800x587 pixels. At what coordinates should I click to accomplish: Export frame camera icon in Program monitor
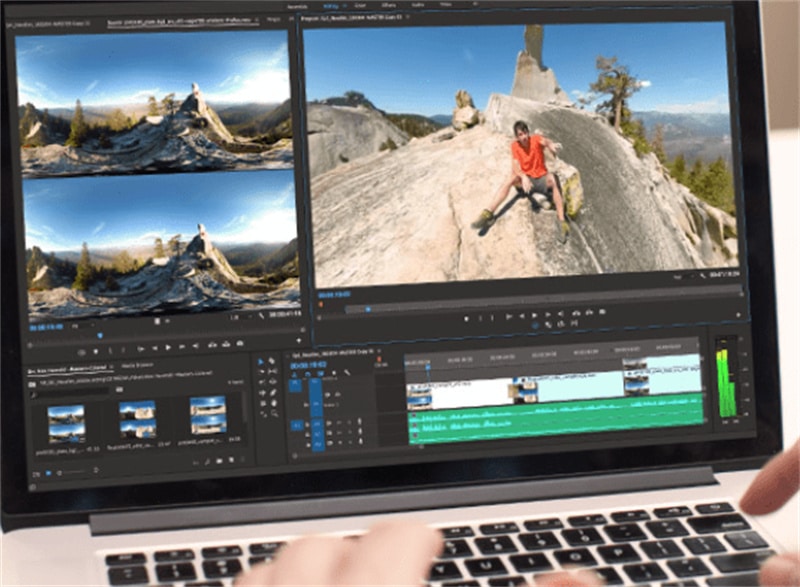click(603, 312)
